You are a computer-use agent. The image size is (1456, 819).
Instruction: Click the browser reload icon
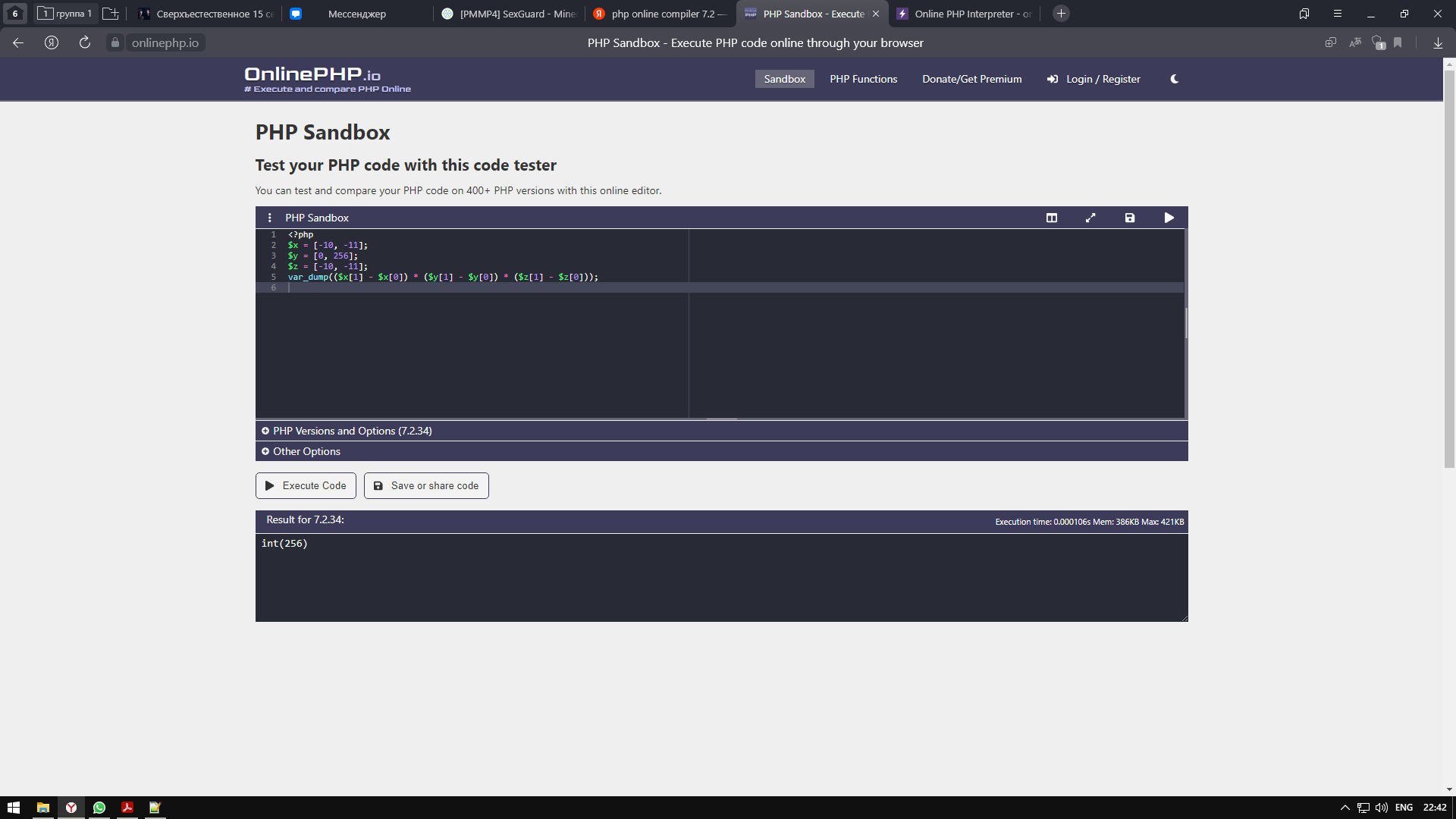[x=85, y=42]
